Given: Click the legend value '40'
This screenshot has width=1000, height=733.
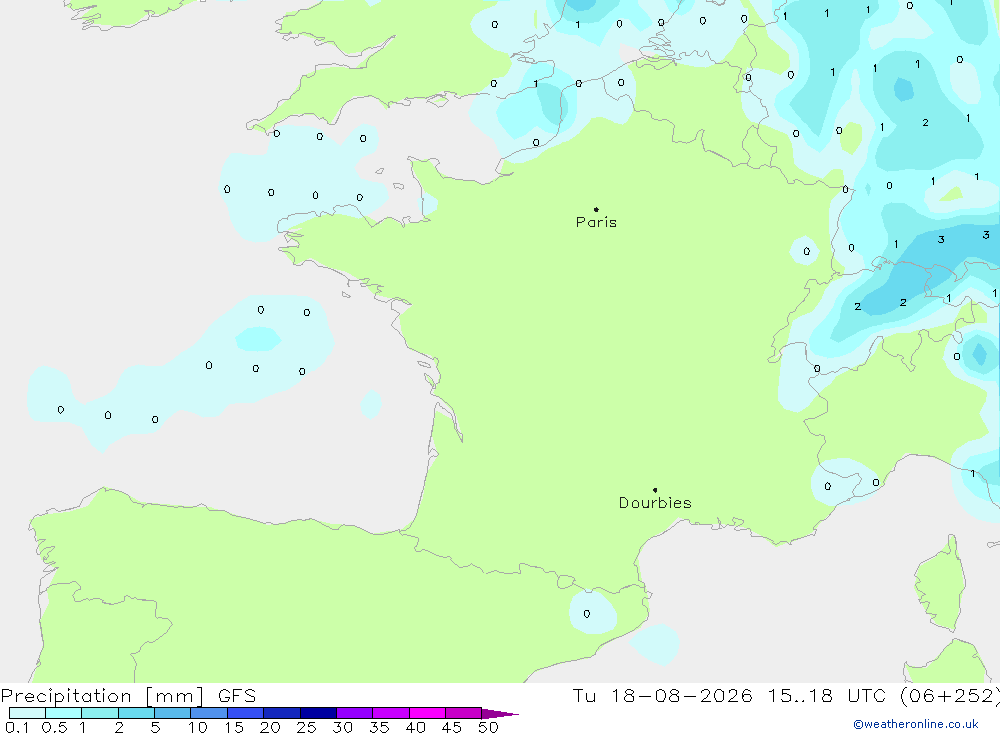Looking at the screenshot, I should coord(416,727).
